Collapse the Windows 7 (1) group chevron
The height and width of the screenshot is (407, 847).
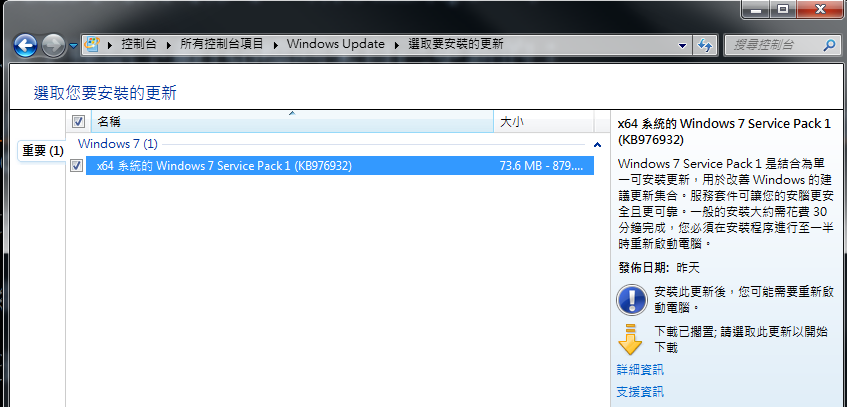[x=597, y=145]
